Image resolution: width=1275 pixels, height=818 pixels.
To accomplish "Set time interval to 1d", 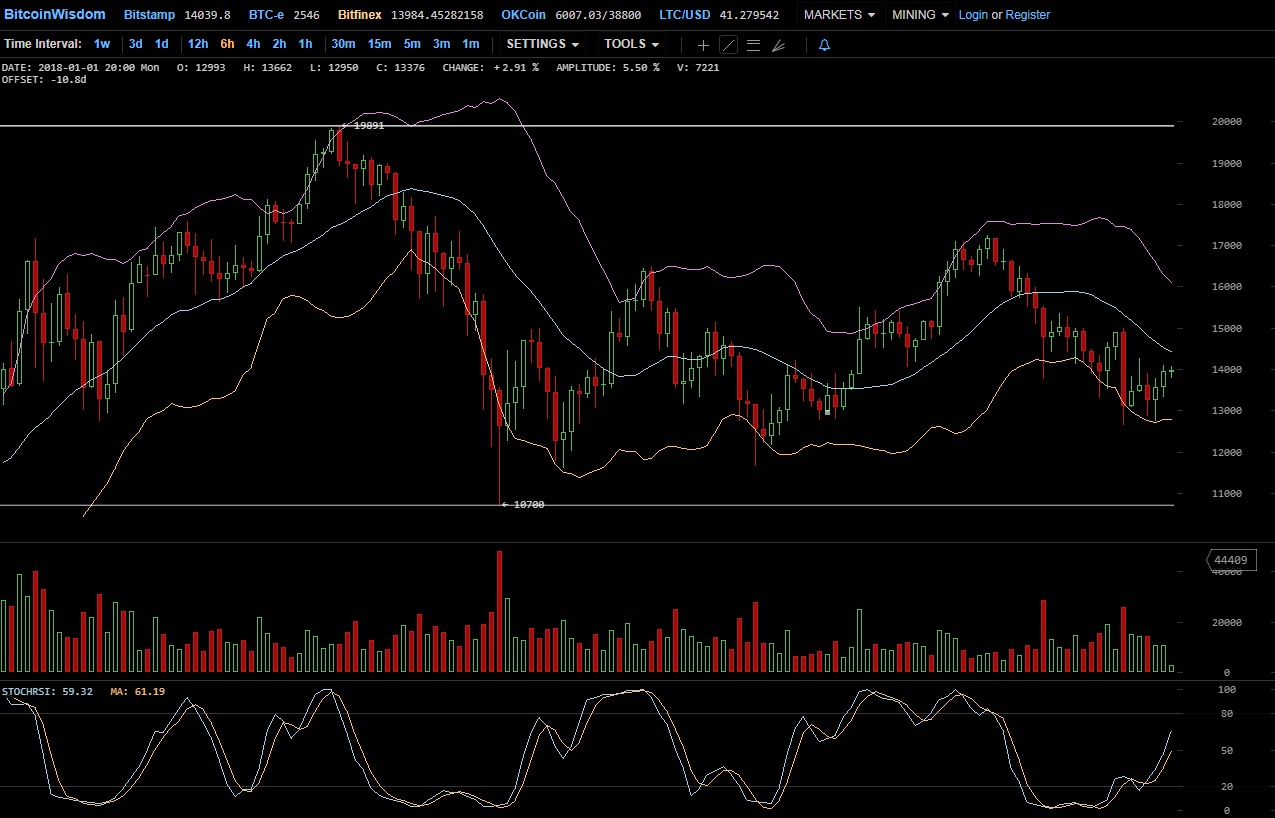I will 161,44.
